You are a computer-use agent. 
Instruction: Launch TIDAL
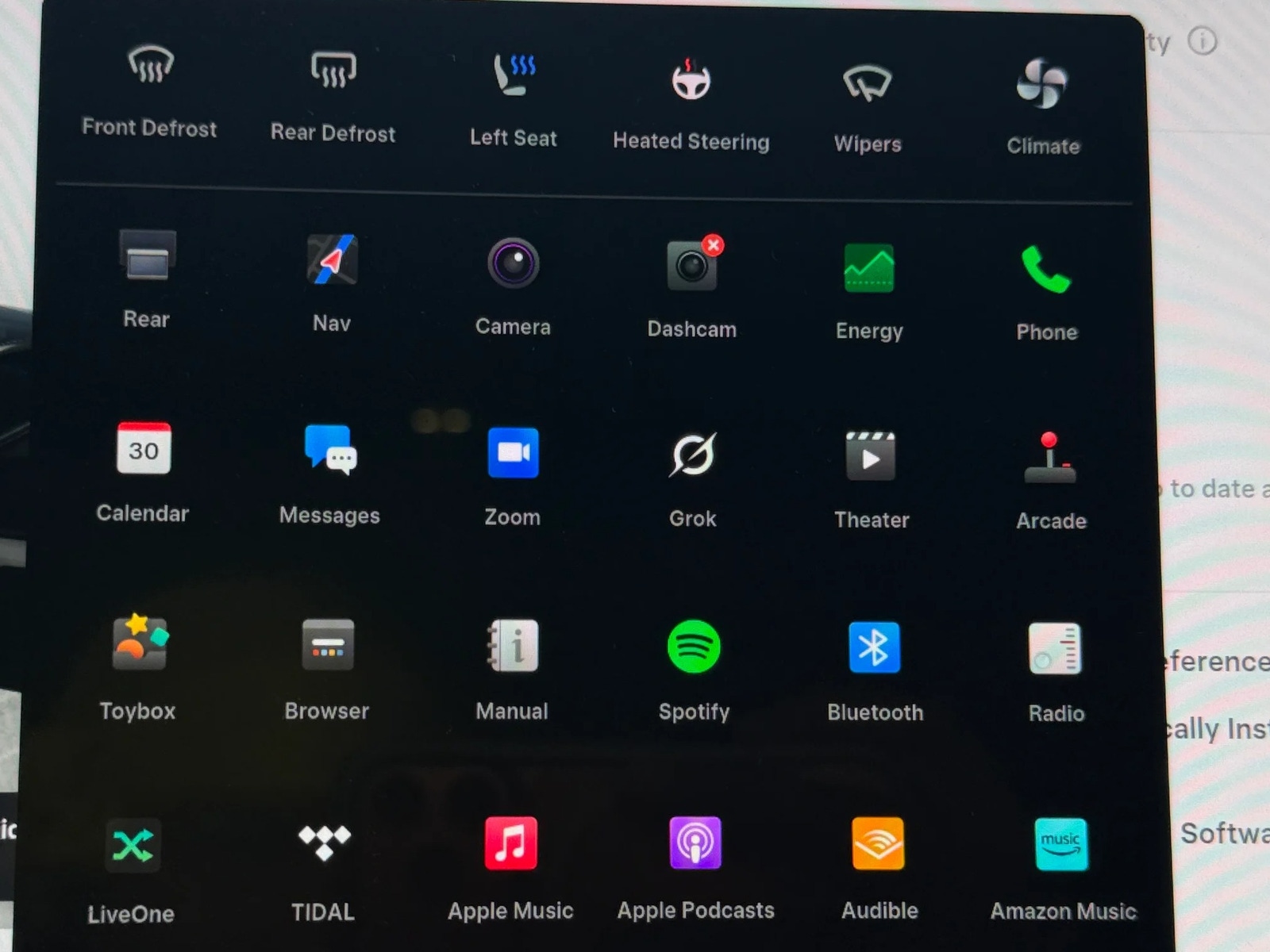[324, 843]
